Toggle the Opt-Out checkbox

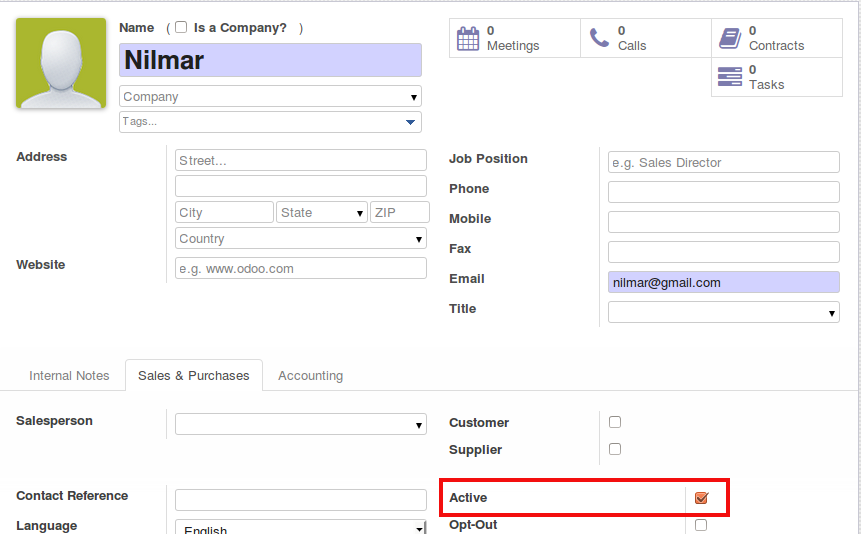701,525
